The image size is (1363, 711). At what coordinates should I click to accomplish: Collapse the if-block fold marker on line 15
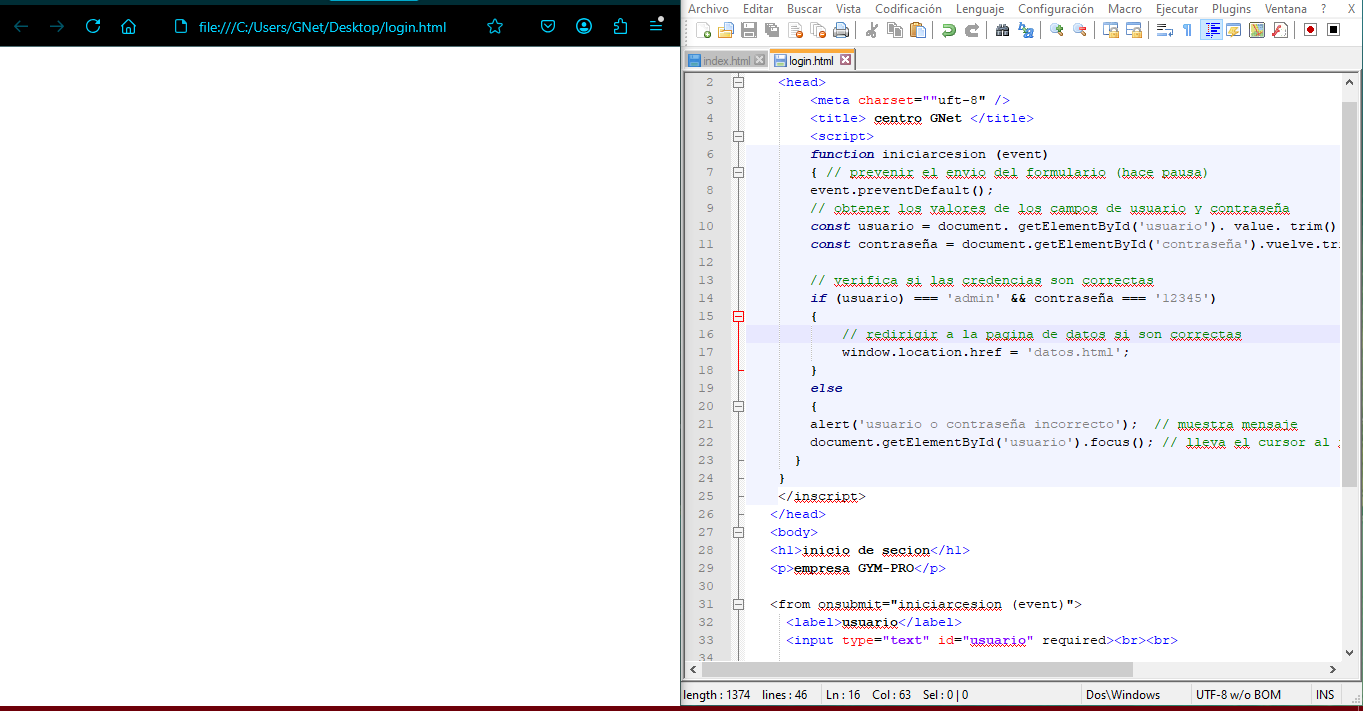(x=738, y=316)
